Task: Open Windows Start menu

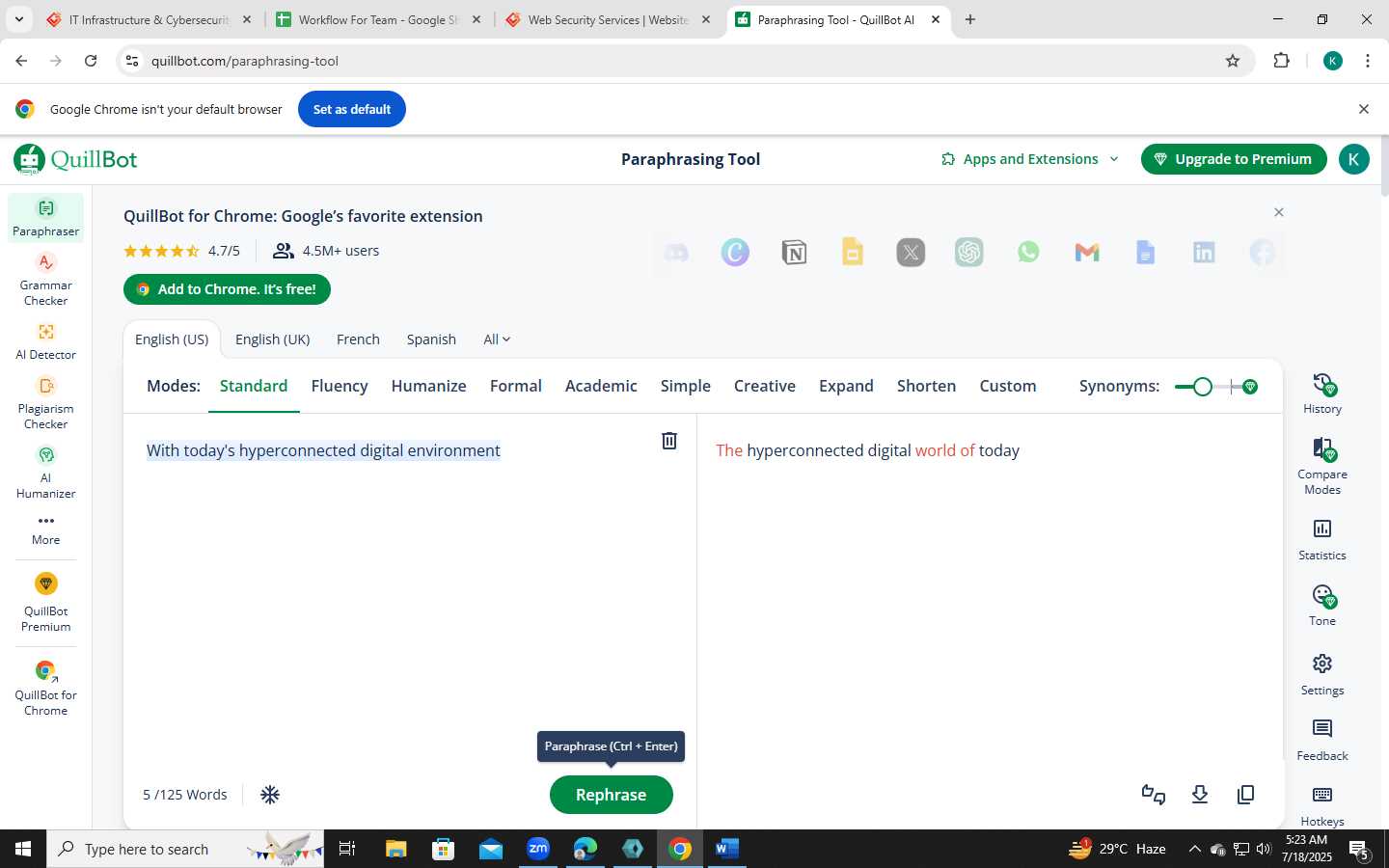Action: [x=23, y=849]
